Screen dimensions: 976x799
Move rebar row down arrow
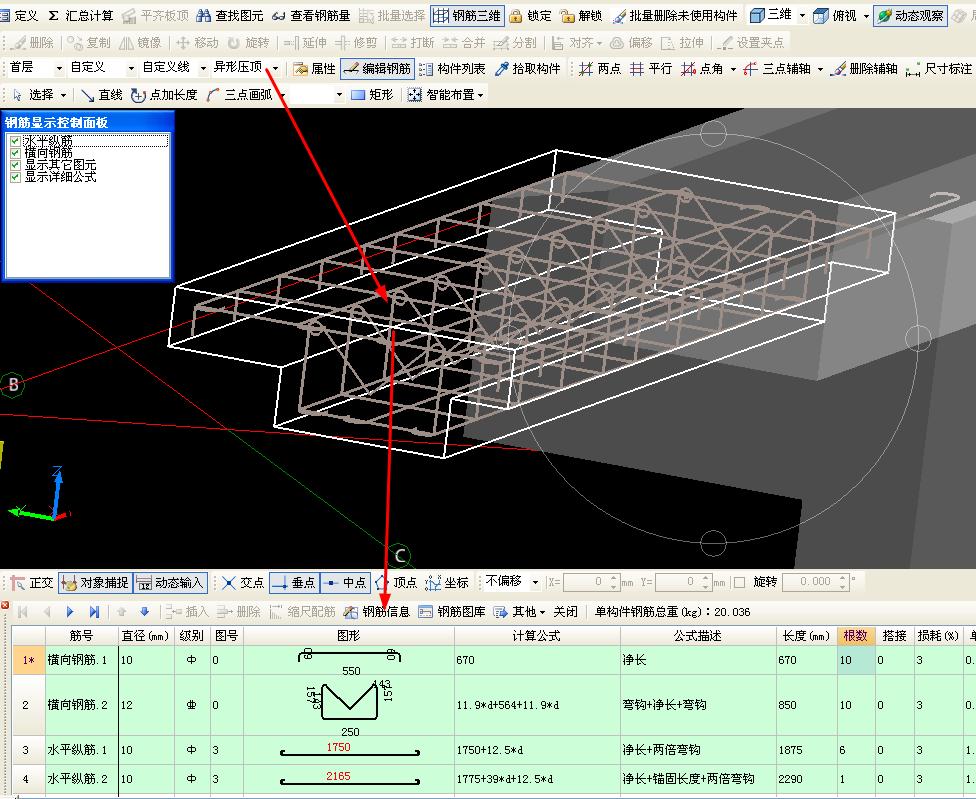click(144, 612)
